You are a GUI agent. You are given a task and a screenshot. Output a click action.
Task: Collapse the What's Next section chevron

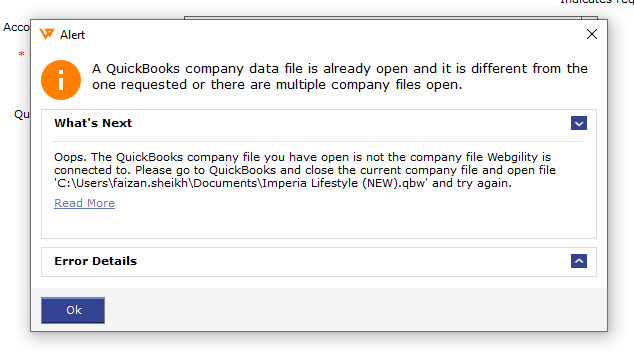click(x=579, y=123)
